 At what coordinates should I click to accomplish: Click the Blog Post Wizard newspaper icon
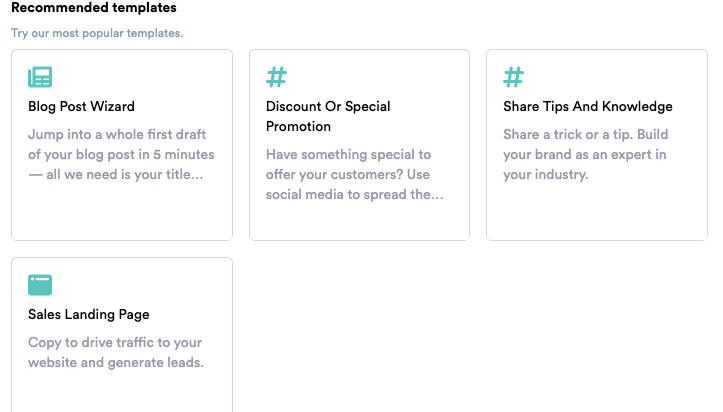click(40, 77)
